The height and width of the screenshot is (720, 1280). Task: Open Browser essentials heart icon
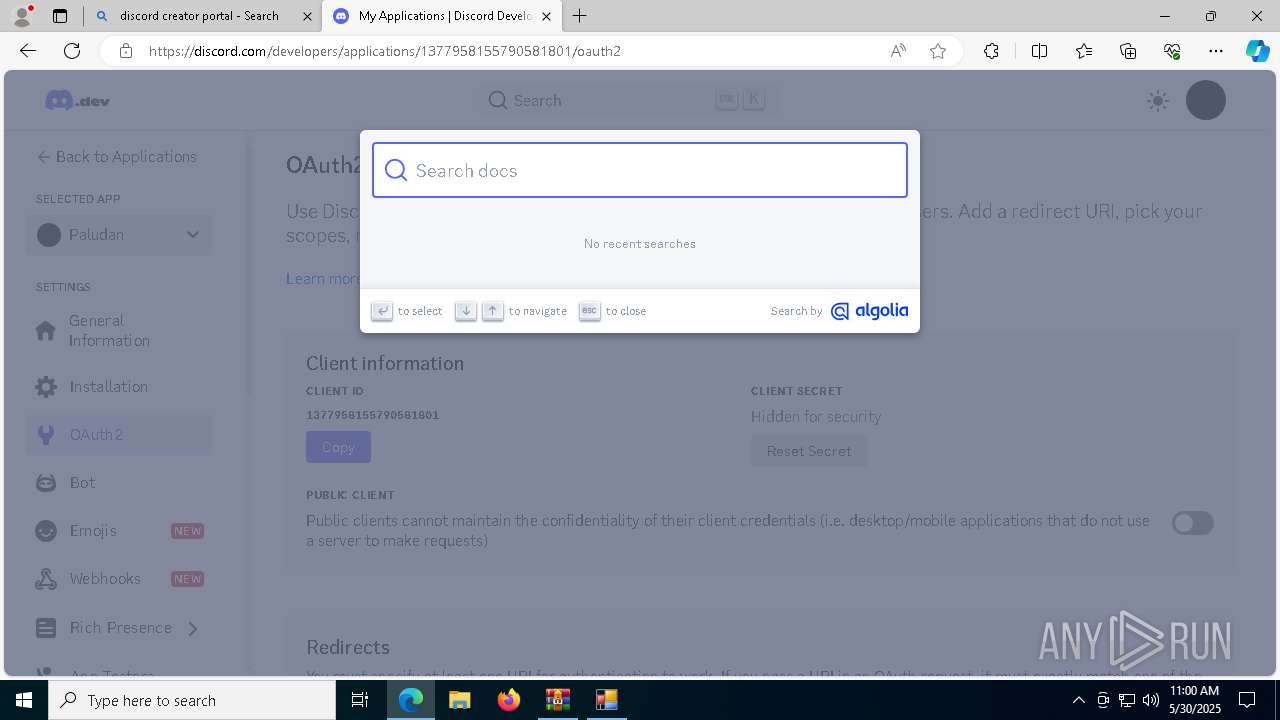[1172, 51]
